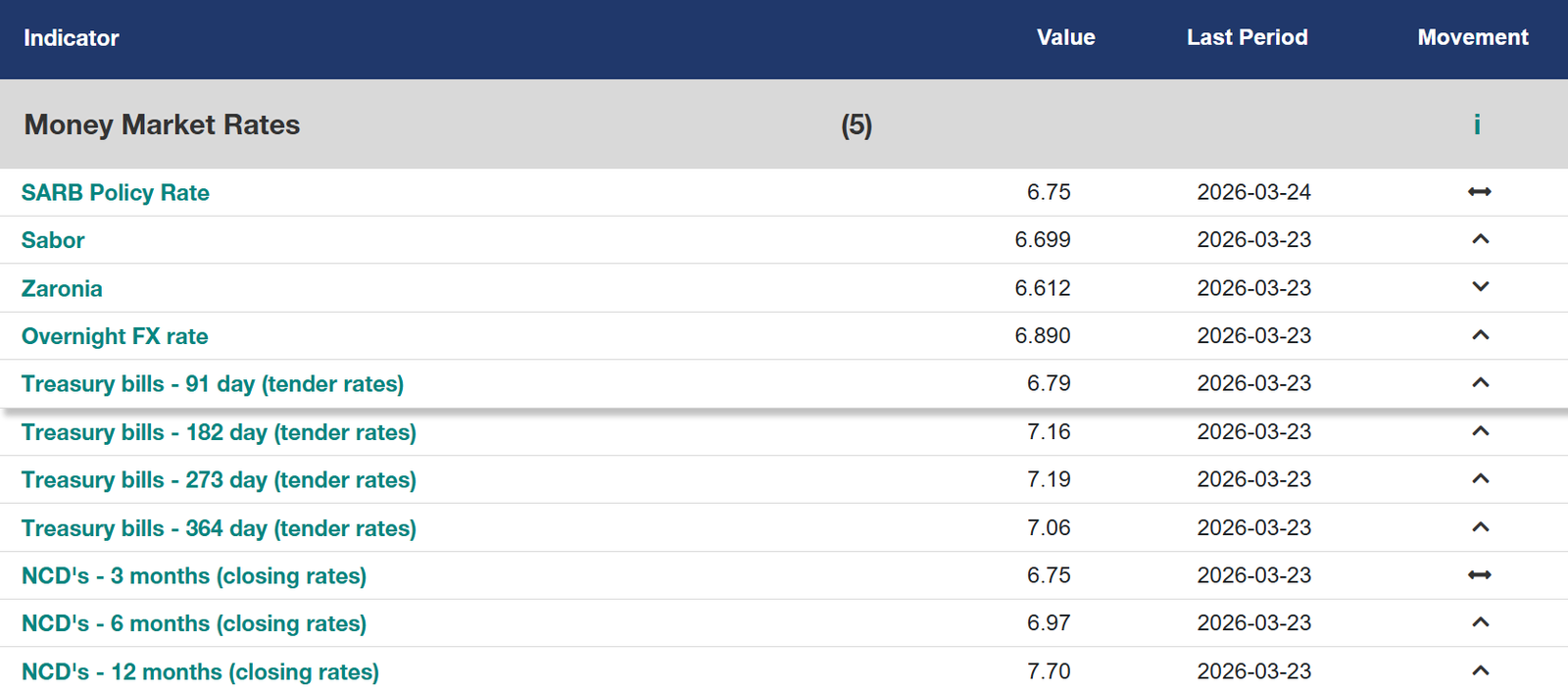Click the sideways movement arrow for SARB Policy Rate
Viewport: 1568px width, 691px height.
click(1480, 192)
